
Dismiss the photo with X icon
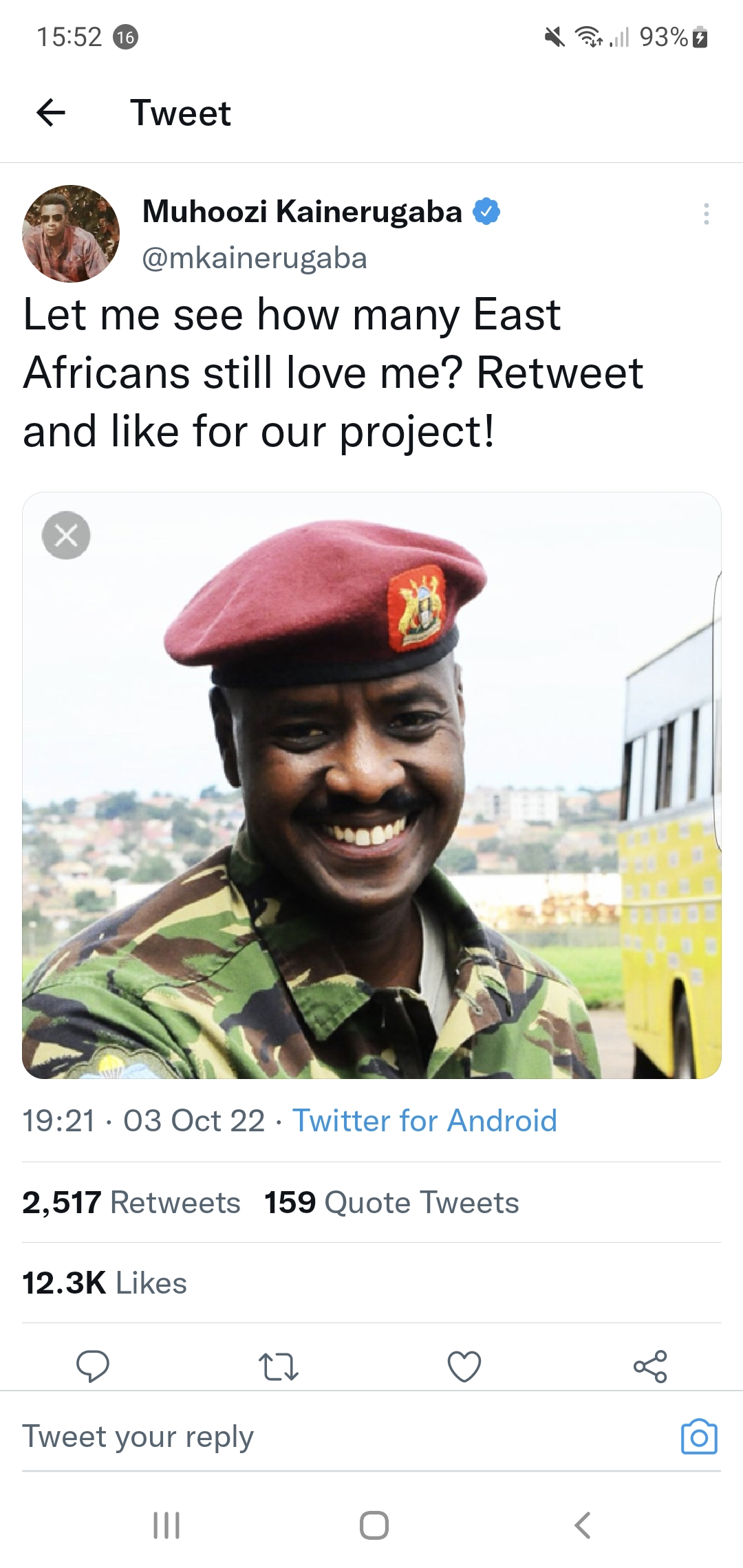pyautogui.click(x=66, y=535)
